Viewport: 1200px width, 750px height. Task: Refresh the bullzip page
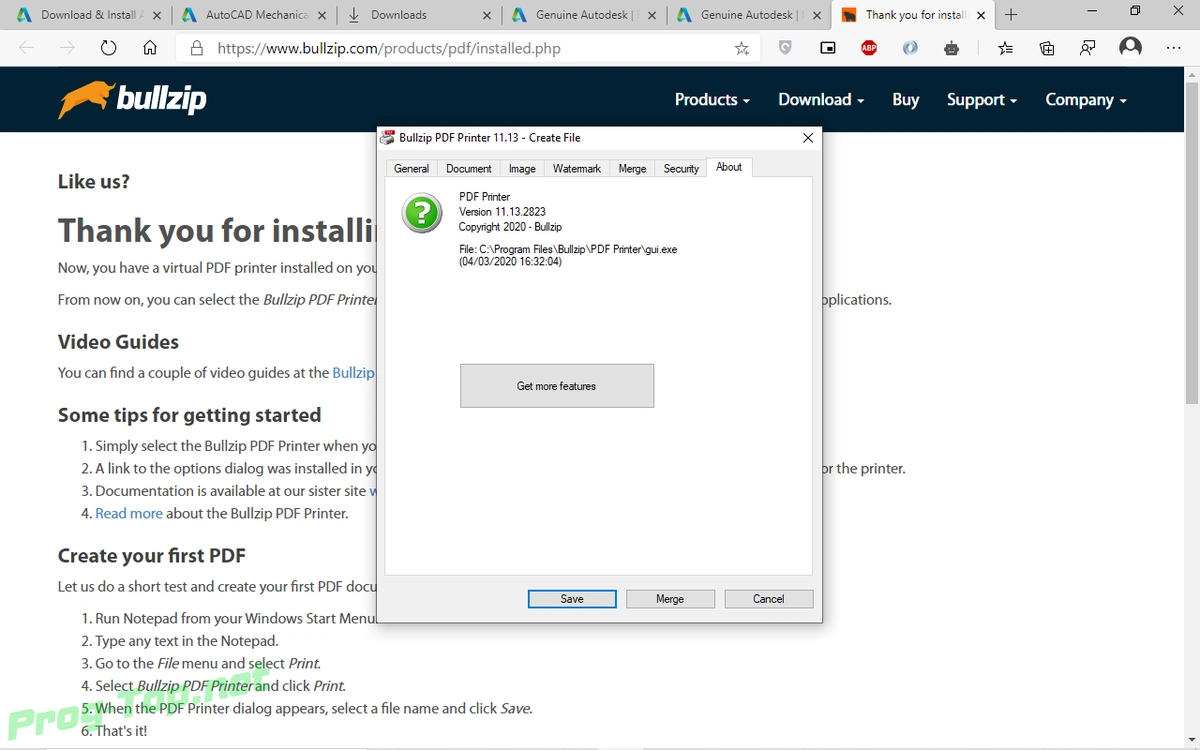pos(108,48)
